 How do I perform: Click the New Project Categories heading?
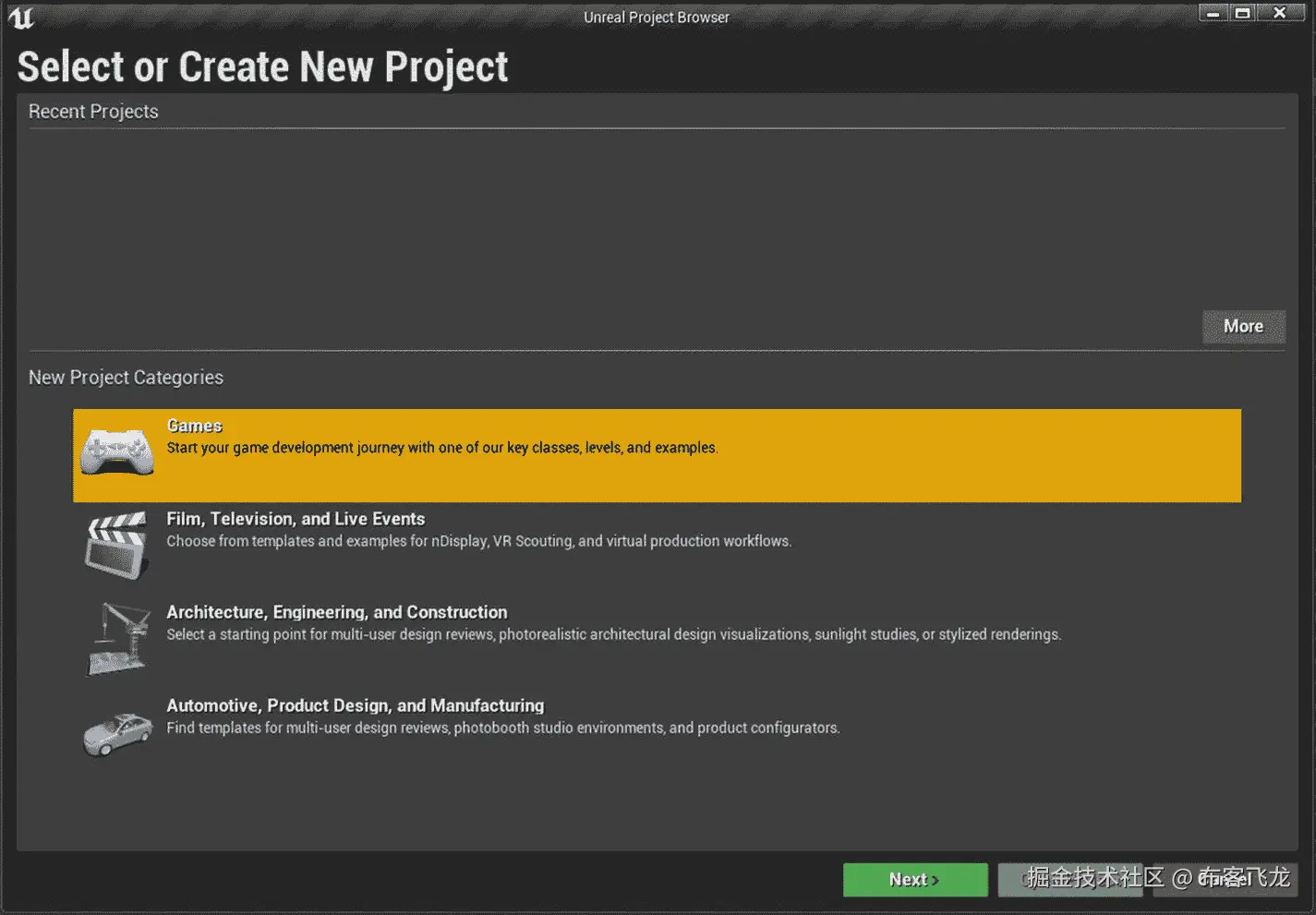coord(126,378)
